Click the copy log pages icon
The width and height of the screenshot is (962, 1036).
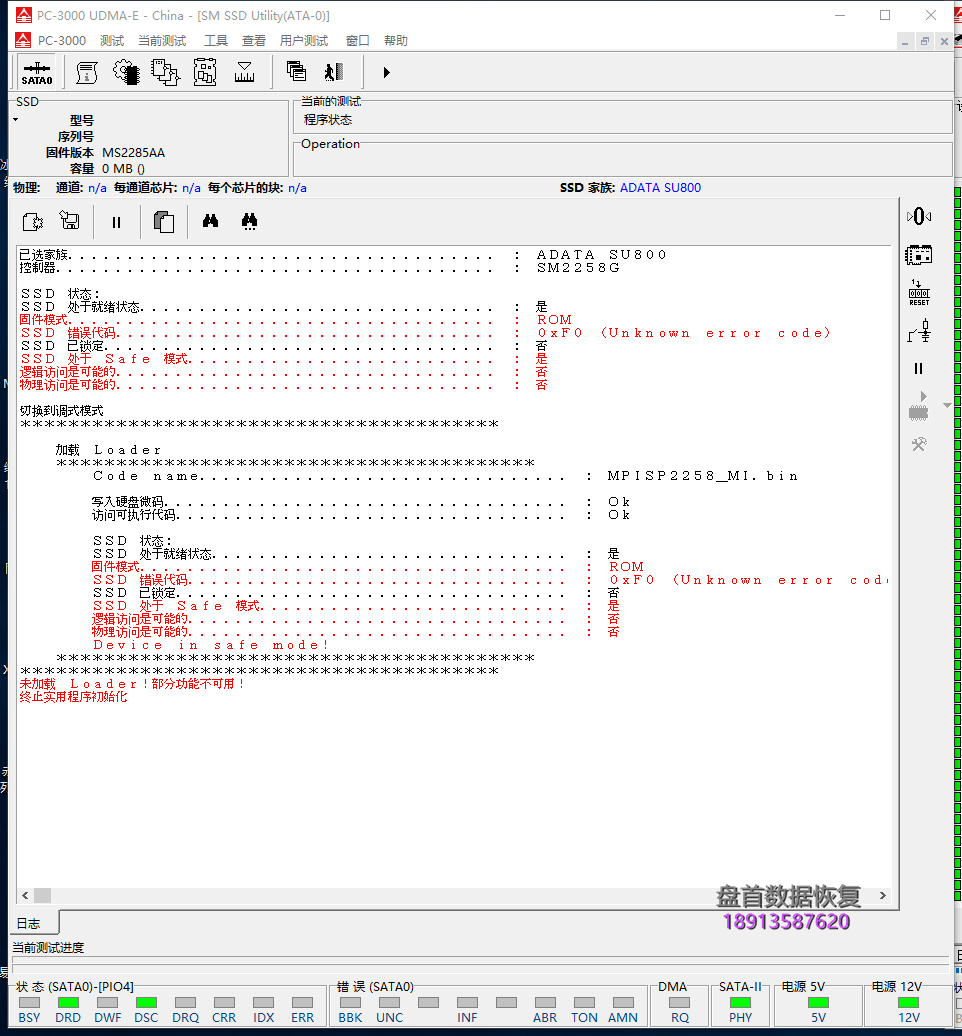164,221
